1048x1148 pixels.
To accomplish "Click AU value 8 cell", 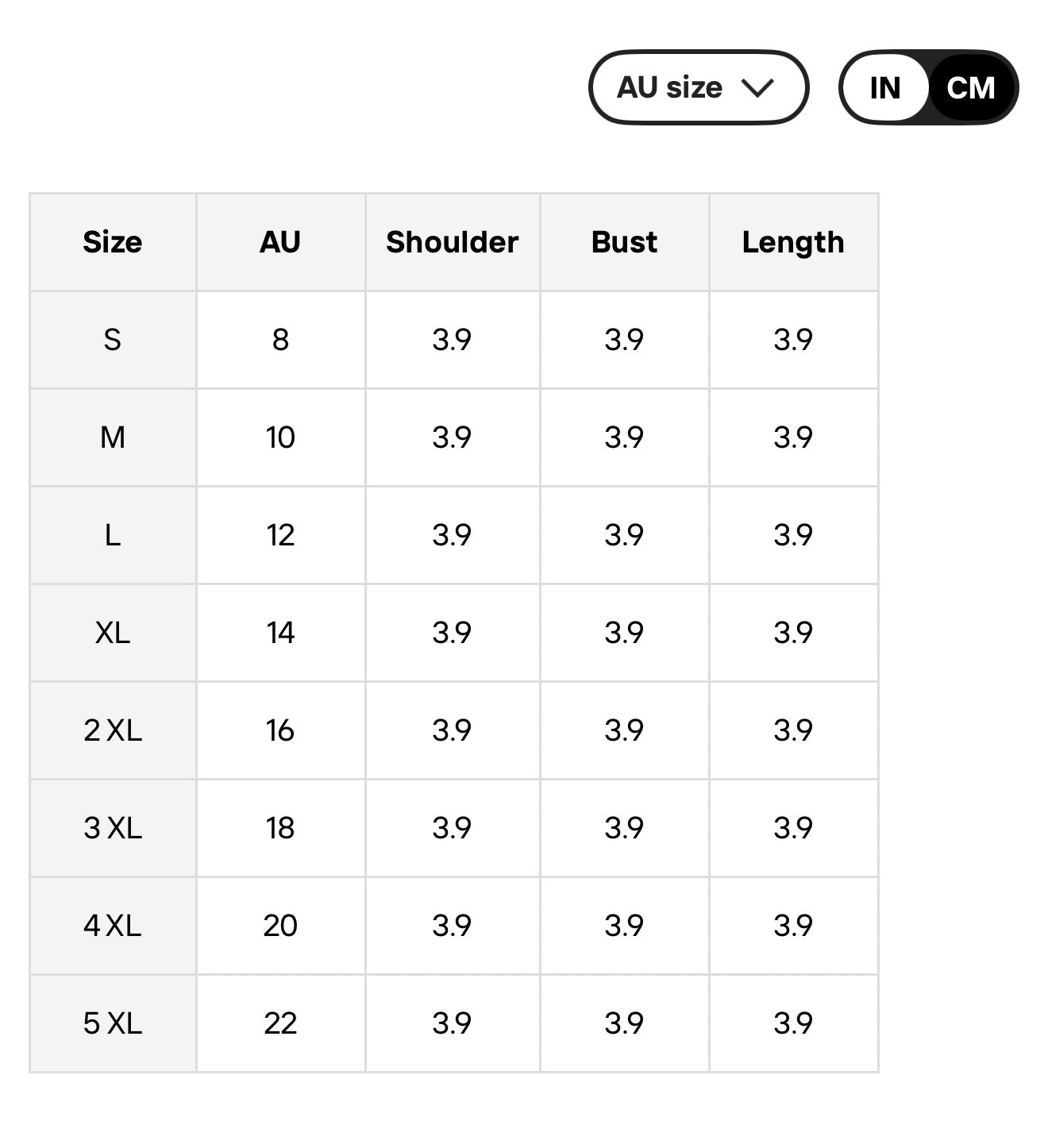I will [x=280, y=340].
